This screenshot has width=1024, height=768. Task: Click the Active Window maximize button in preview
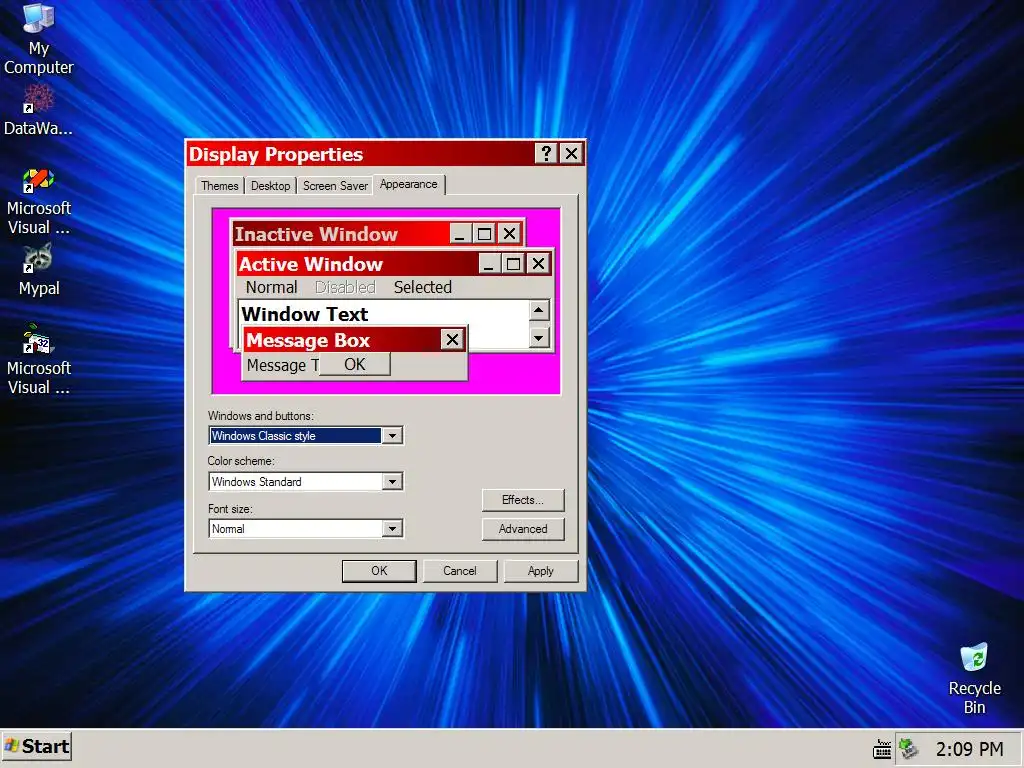point(514,264)
